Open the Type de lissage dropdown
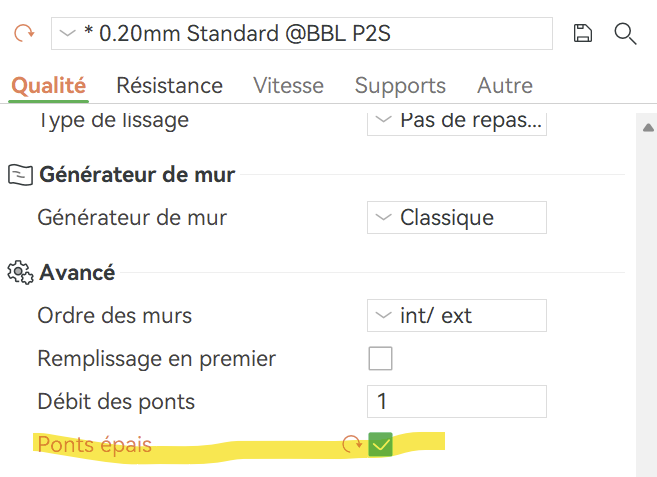 [x=456, y=121]
